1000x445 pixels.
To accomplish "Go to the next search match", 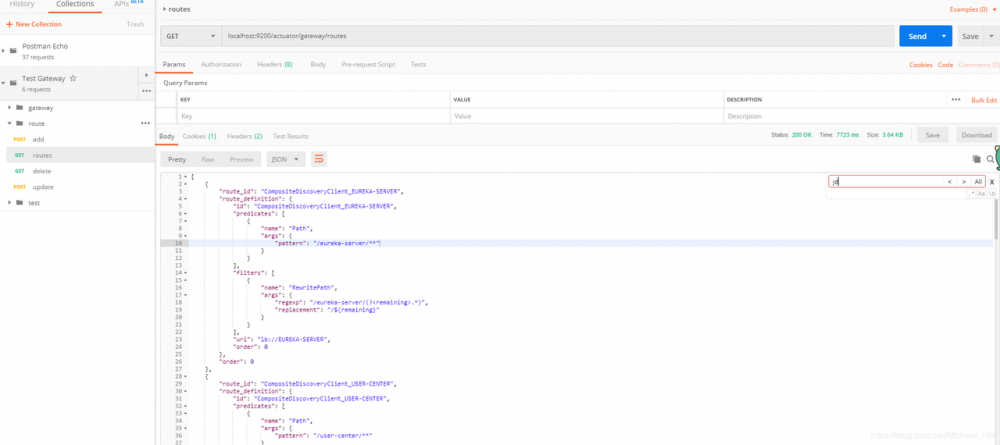I will pos(963,182).
